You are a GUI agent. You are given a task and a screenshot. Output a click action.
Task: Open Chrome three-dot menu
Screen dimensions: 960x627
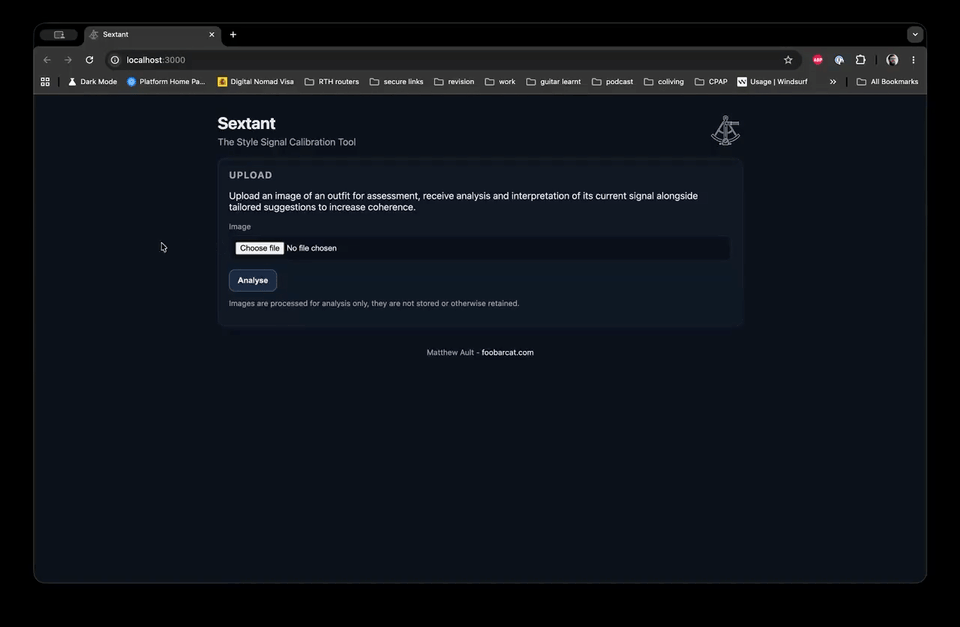pyautogui.click(x=913, y=60)
